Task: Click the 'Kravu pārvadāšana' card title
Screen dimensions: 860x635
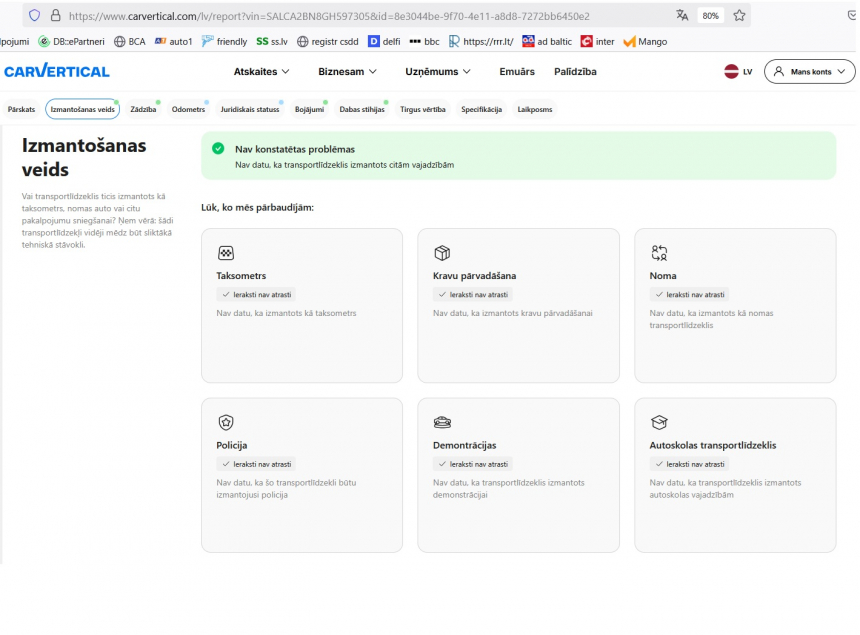Action: click(474, 276)
